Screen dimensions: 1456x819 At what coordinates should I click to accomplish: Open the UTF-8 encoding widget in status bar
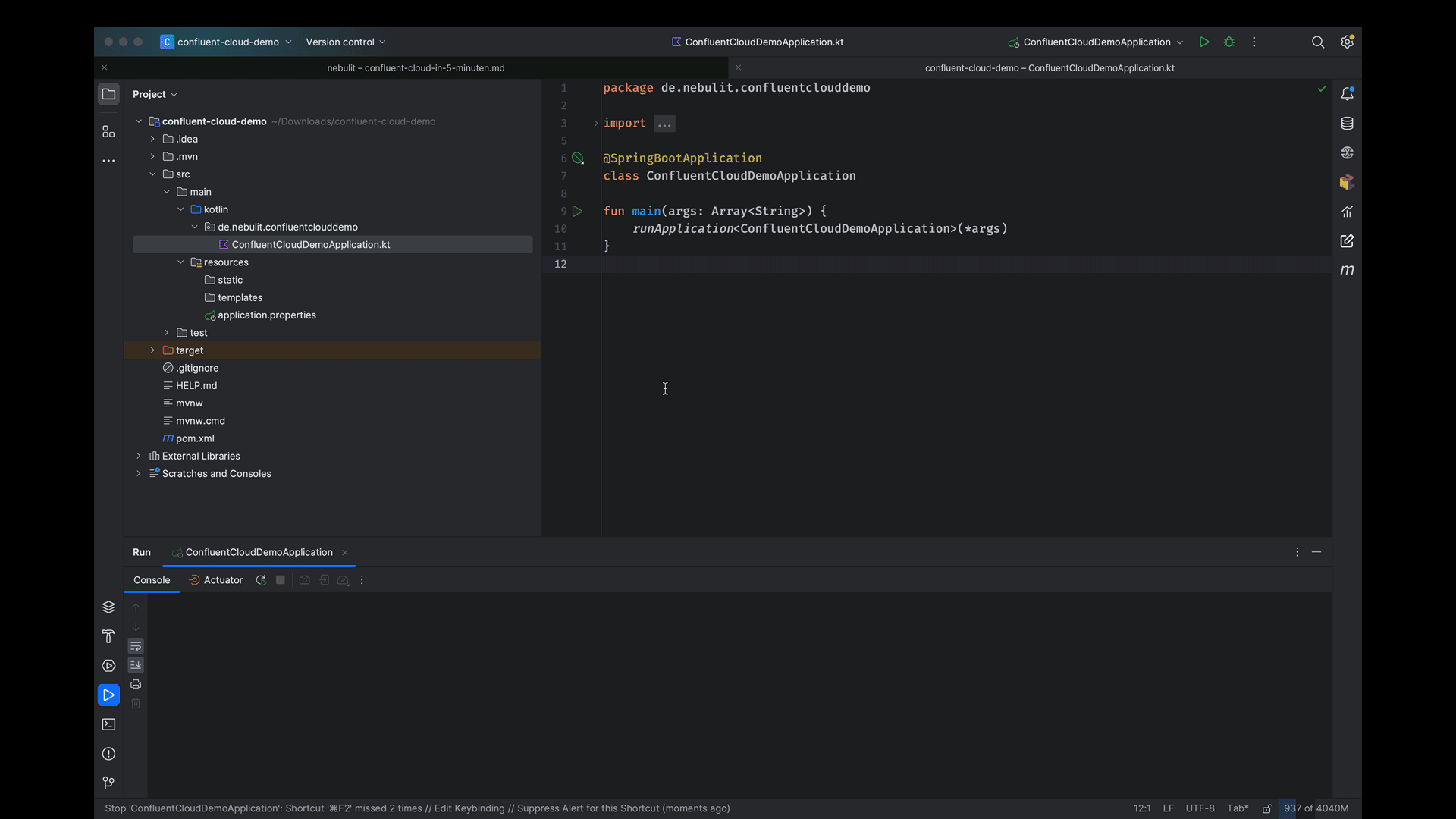click(1200, 808)
